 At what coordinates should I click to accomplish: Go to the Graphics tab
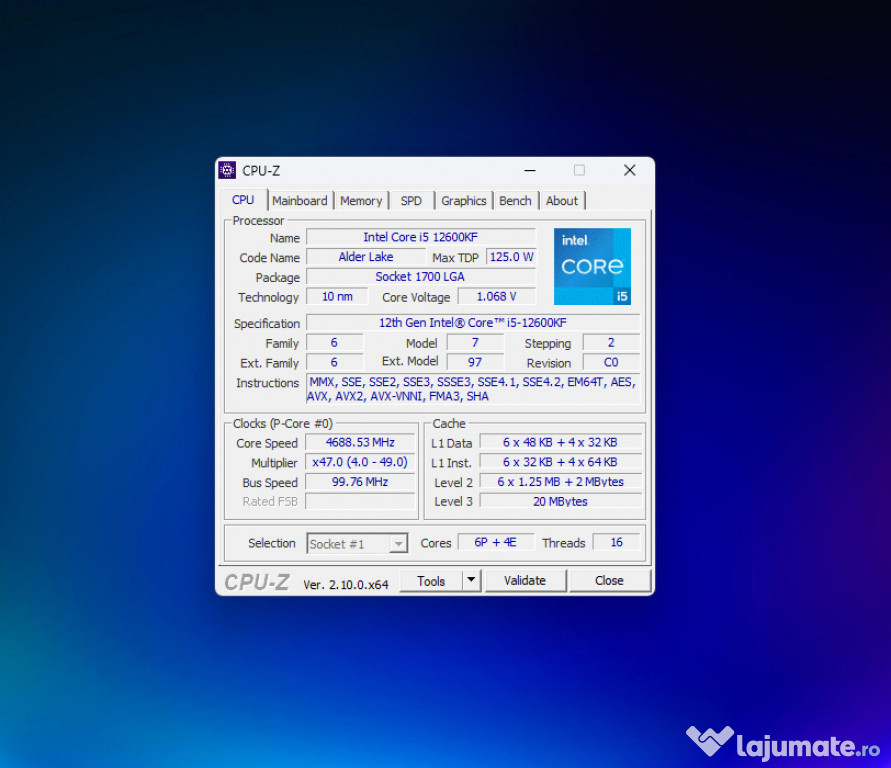tap(464, 201)
